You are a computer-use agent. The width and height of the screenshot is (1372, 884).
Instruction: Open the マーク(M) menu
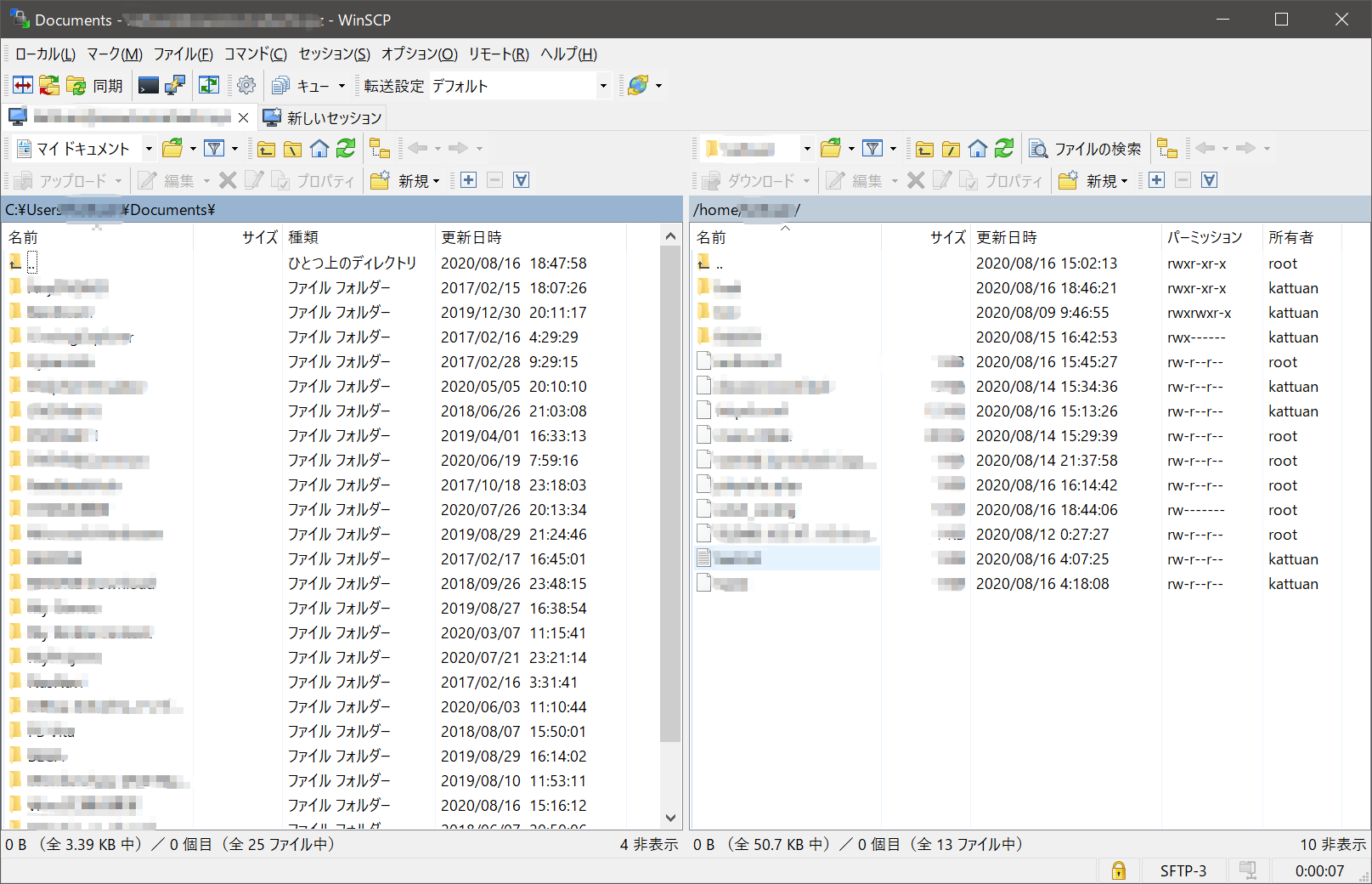tap(115, 54)
